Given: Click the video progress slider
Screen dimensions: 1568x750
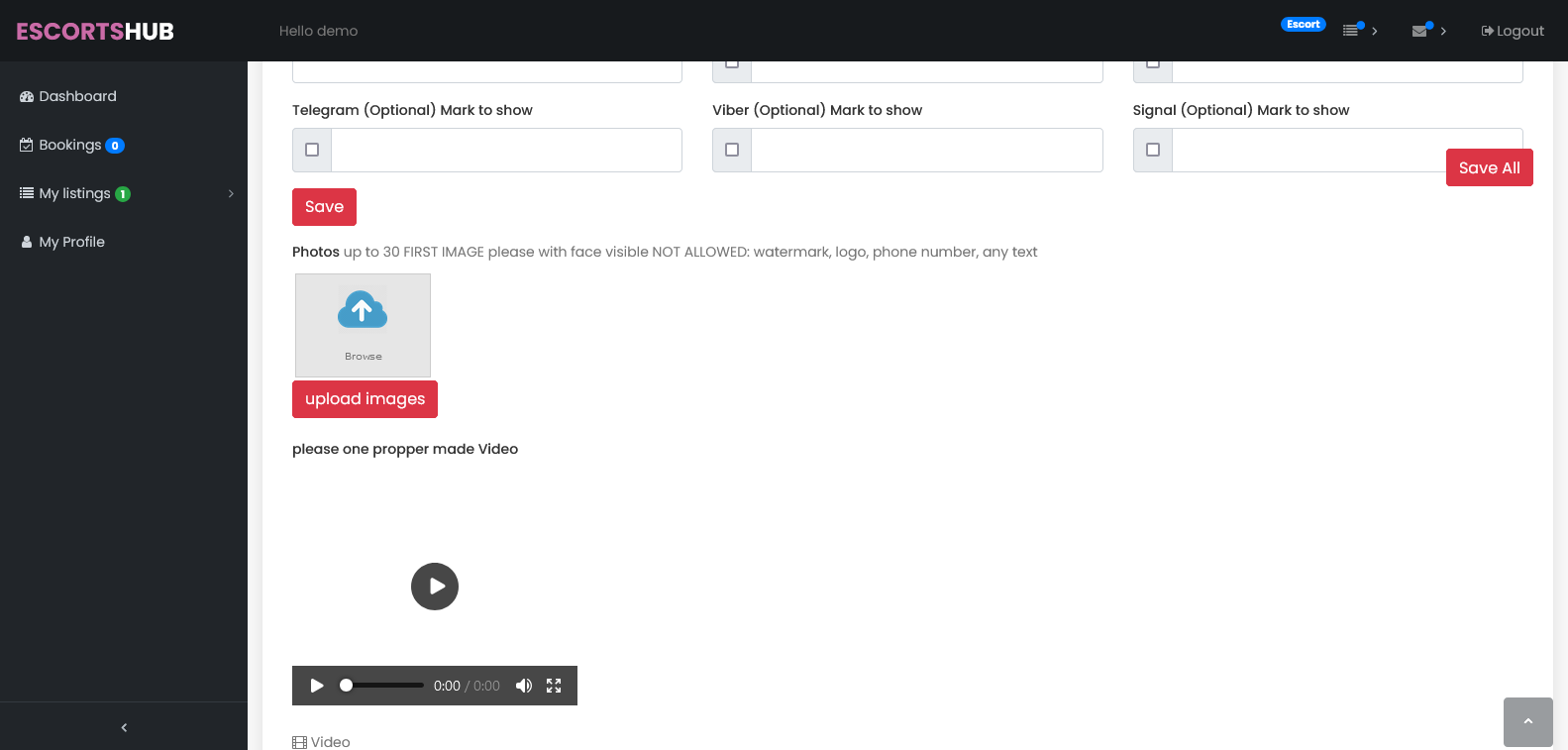Looking at the screenshot, I should 381,686.
